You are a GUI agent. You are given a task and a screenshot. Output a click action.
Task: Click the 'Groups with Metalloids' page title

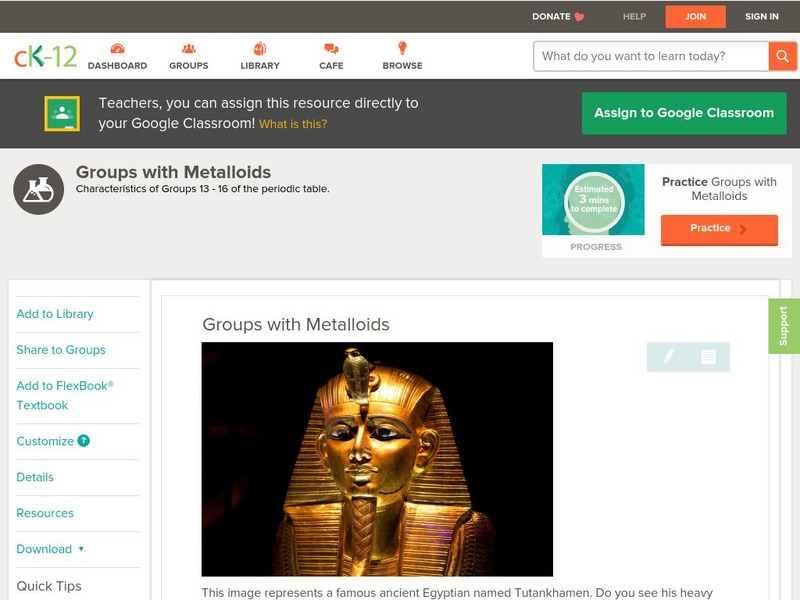click(173, 172)
